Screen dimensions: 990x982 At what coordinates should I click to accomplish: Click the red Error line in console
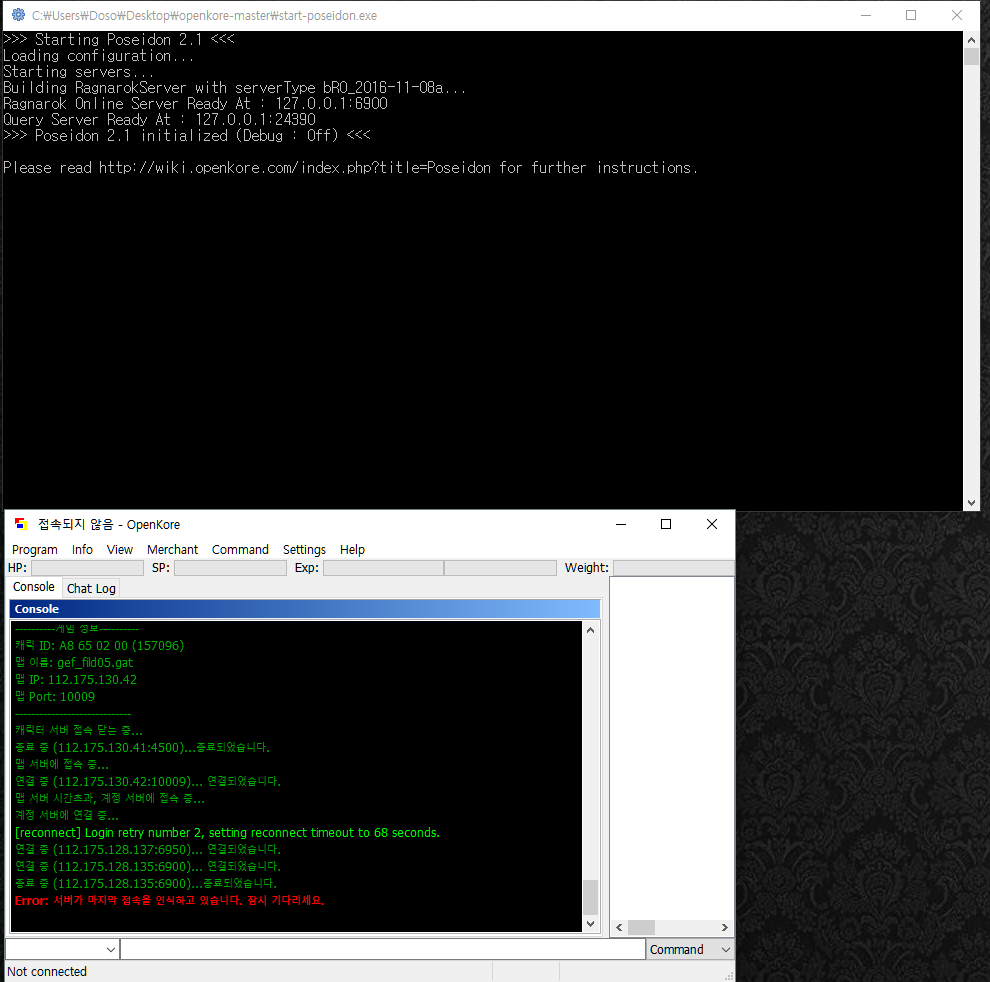click(169, 900)
